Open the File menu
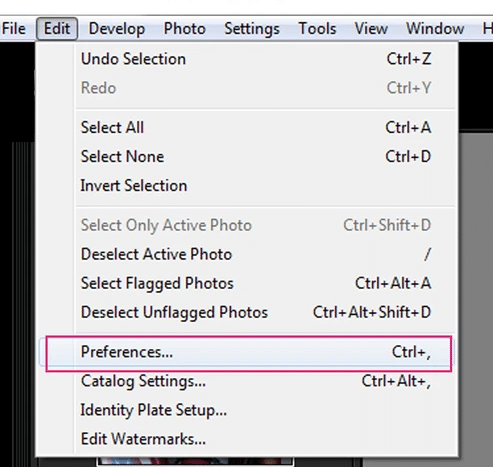The width and height of the screenshot is (493, 467). (x=13, y=29)
